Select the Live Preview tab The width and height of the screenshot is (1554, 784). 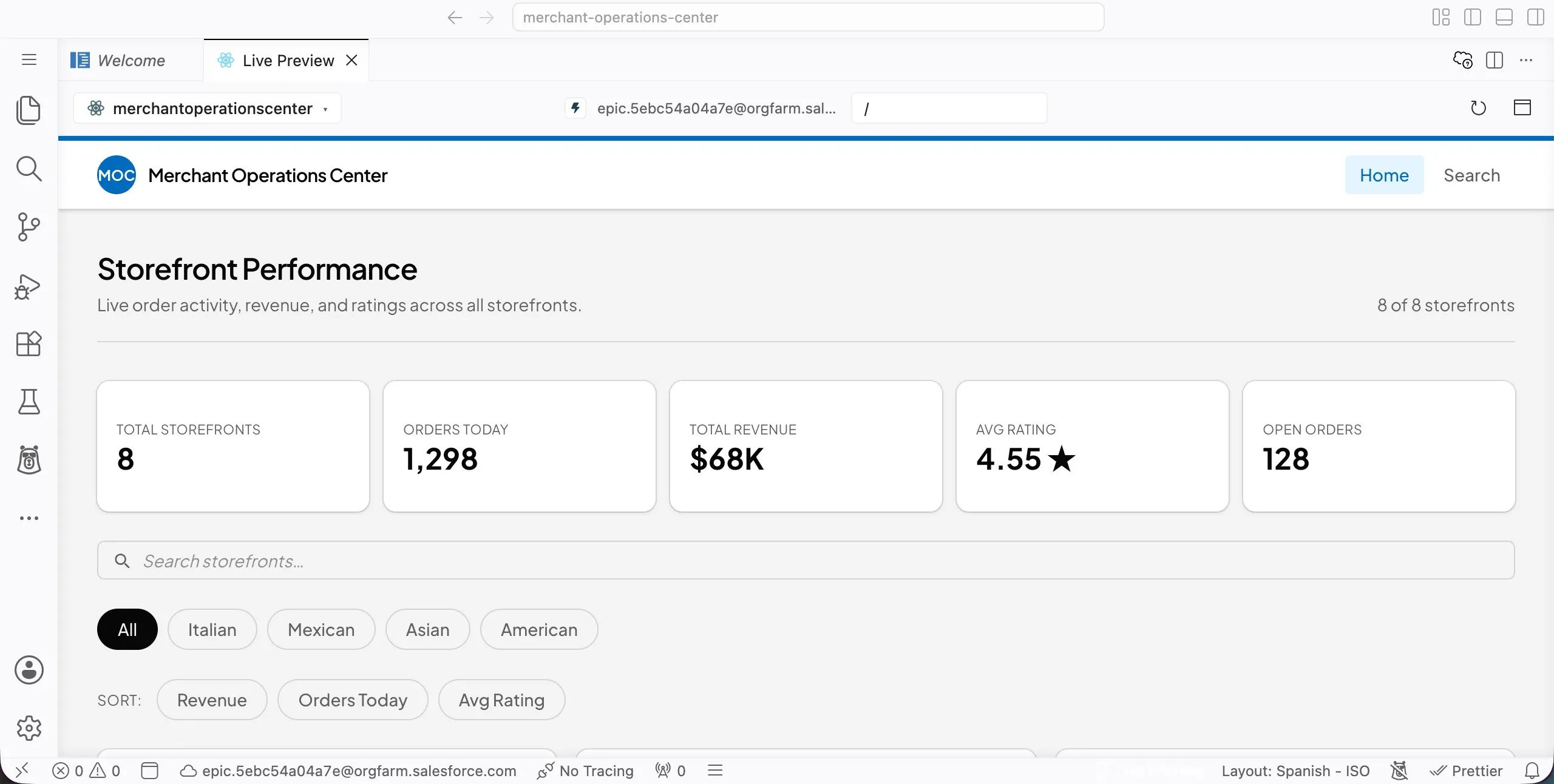[x=287, y=60]
